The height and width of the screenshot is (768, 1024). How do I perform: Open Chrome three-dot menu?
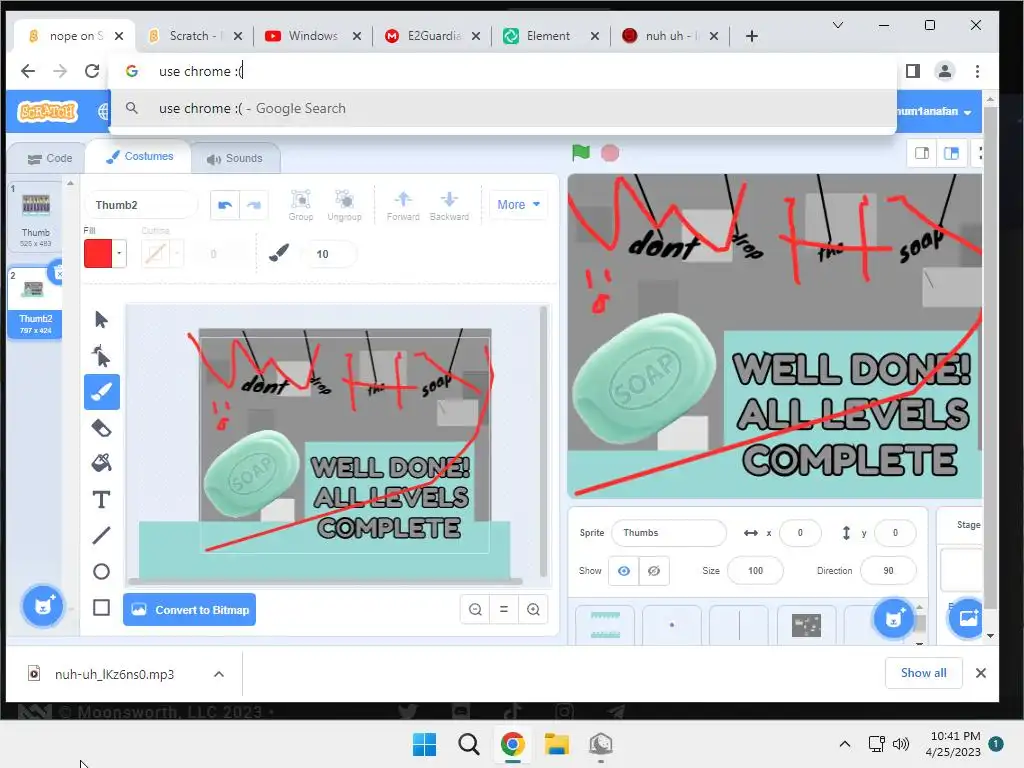pos(977,71)
